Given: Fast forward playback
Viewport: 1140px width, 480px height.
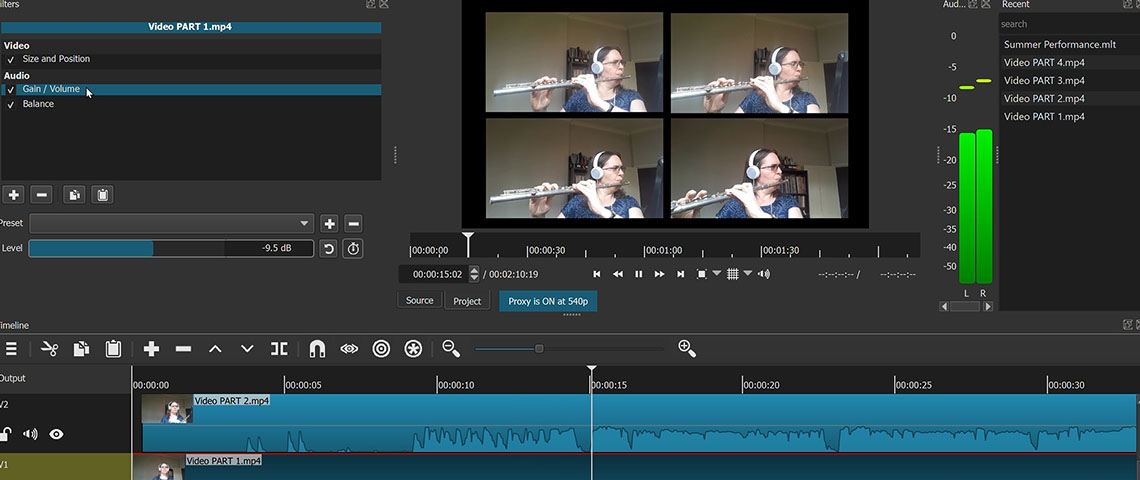Looking at the screenshot, I should coord(659,274).
